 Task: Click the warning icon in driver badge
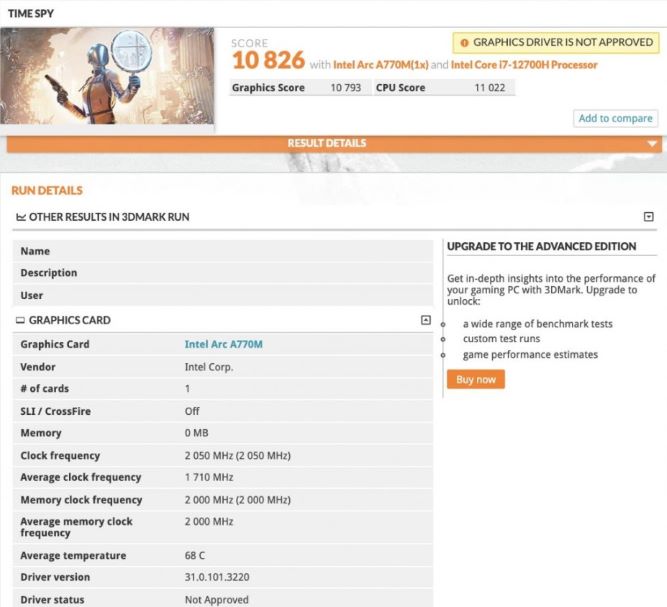pyautogui.click(x=464, y=43)
